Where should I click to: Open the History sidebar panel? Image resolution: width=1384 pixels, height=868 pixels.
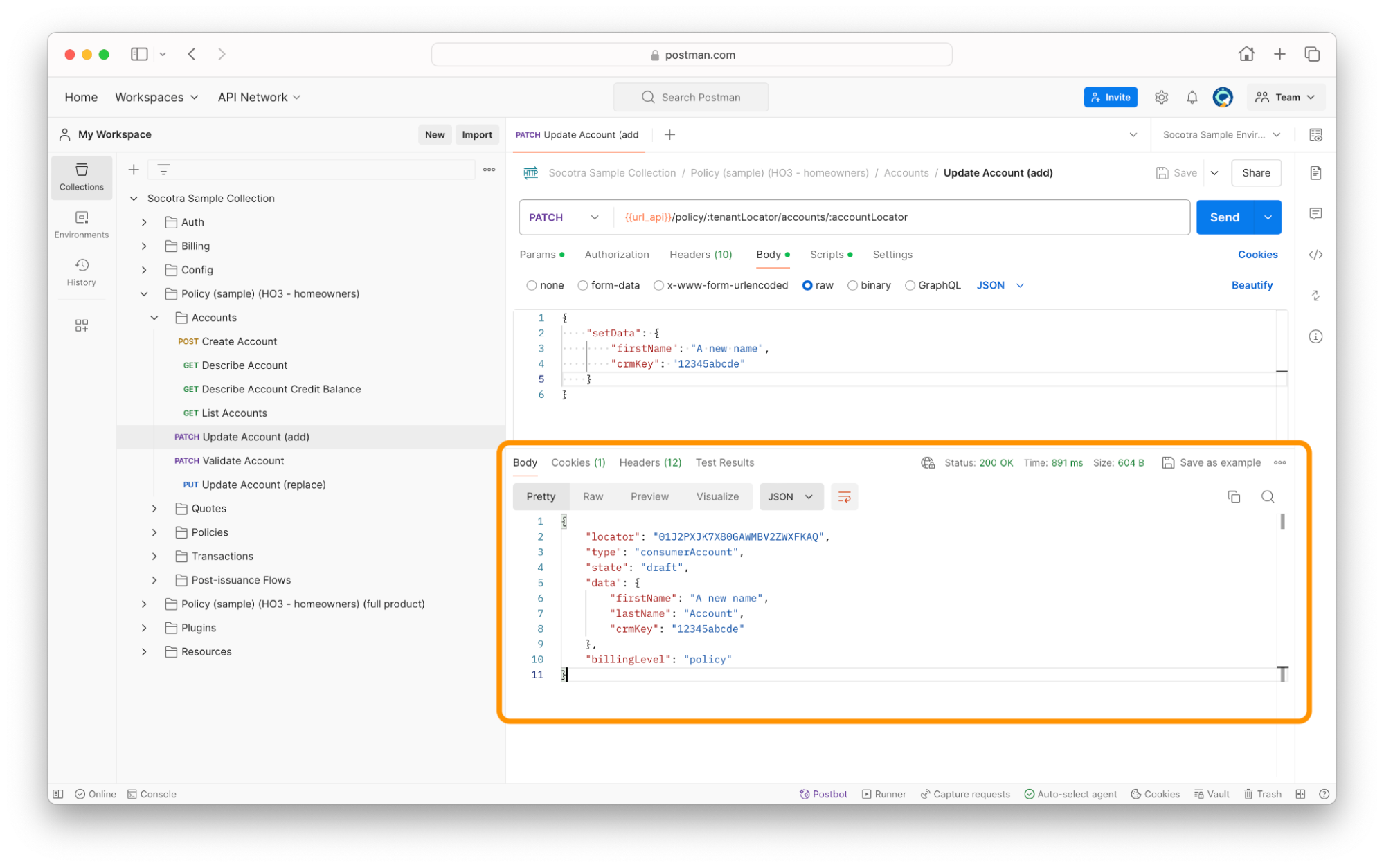point(82,272)
